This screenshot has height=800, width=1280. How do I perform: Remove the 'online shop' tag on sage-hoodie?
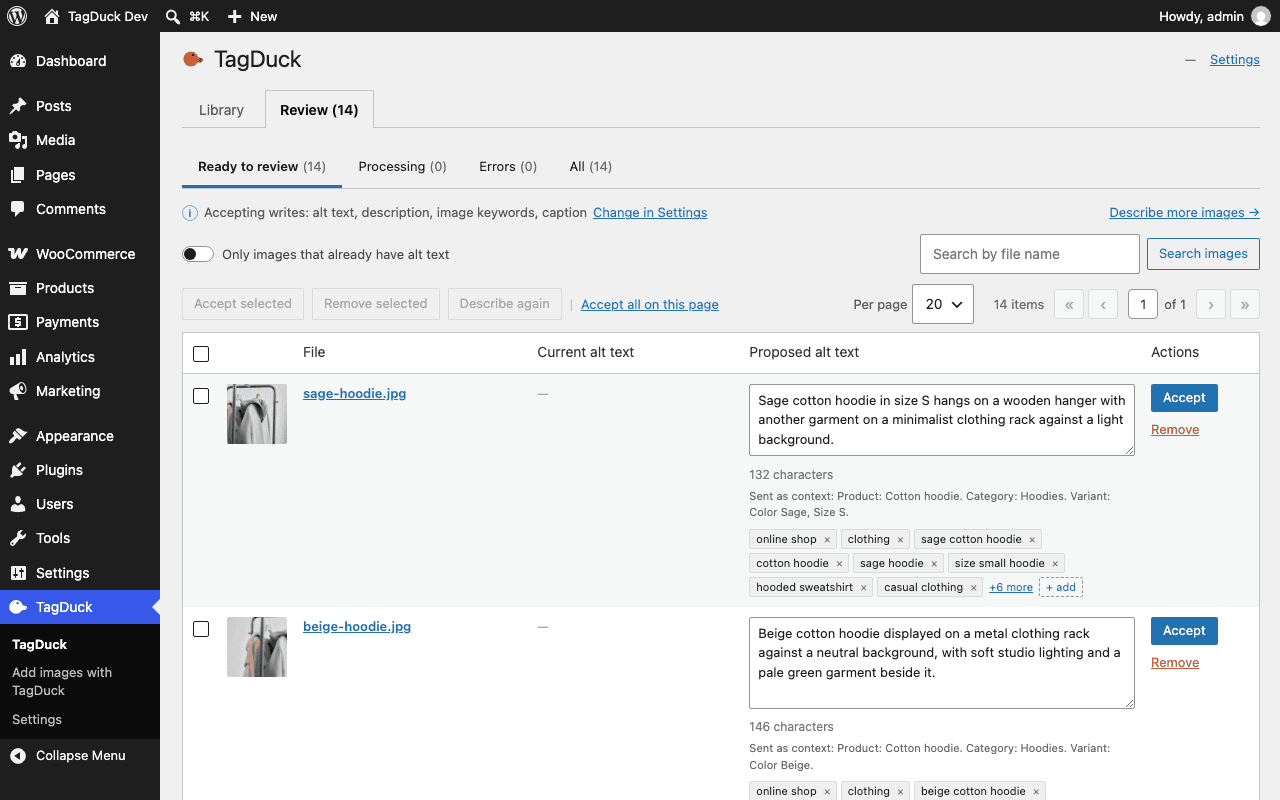(x=827, y=540)
